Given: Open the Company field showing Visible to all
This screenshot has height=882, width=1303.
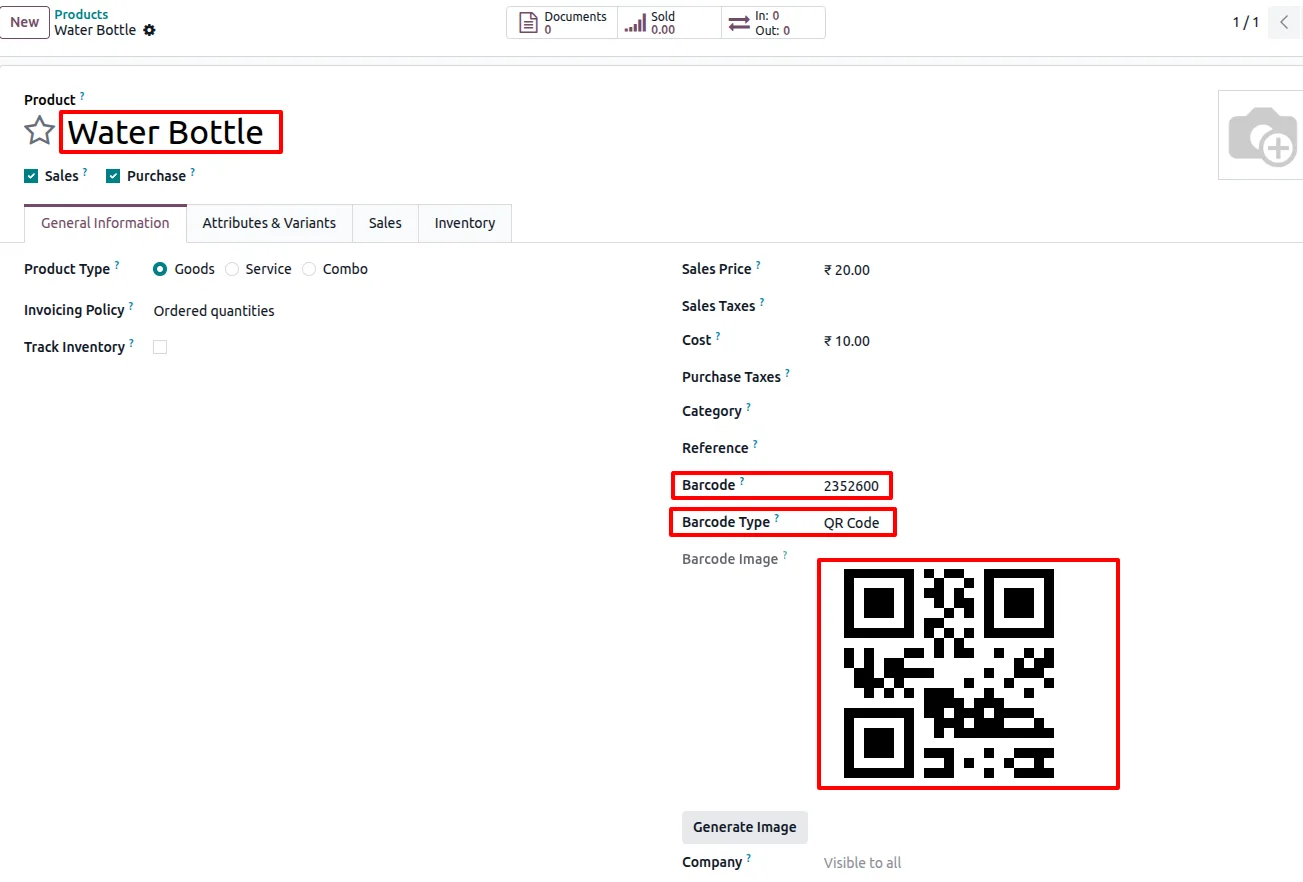Looking at the screenshot, I should tap(863, 862).
